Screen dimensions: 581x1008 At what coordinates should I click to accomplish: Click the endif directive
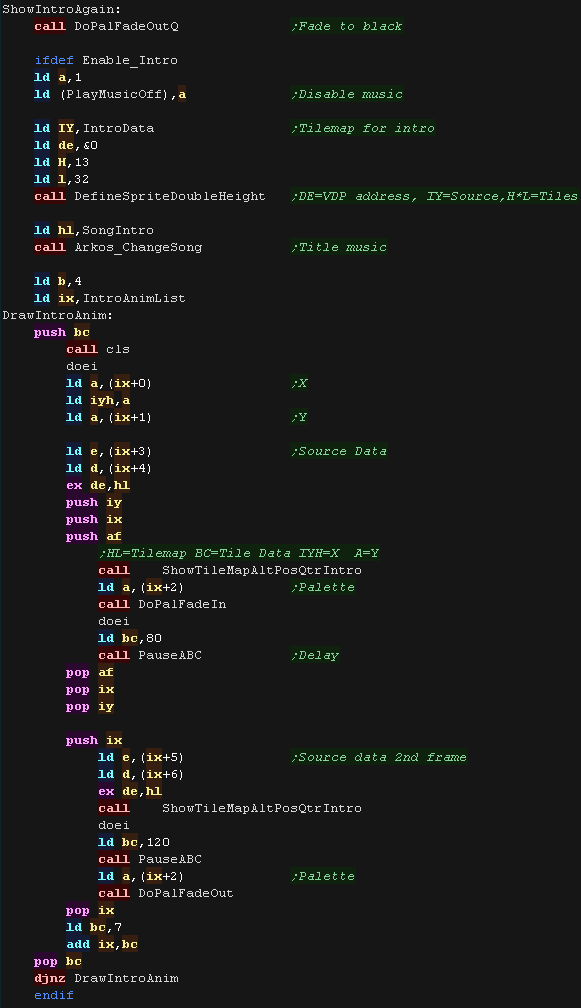(x=54, y=994)
